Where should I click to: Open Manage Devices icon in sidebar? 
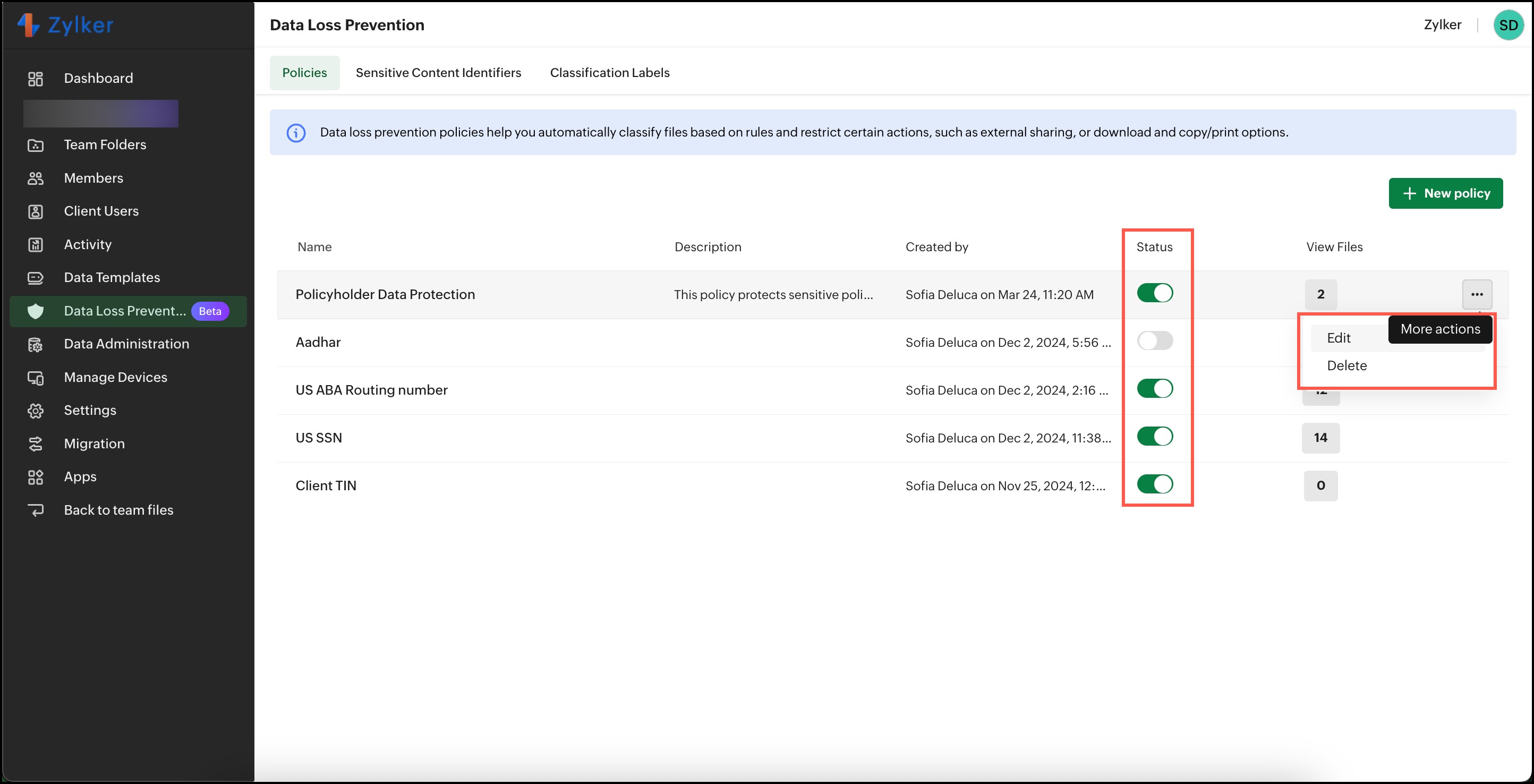pyautogui.click(x=36, y=378)
